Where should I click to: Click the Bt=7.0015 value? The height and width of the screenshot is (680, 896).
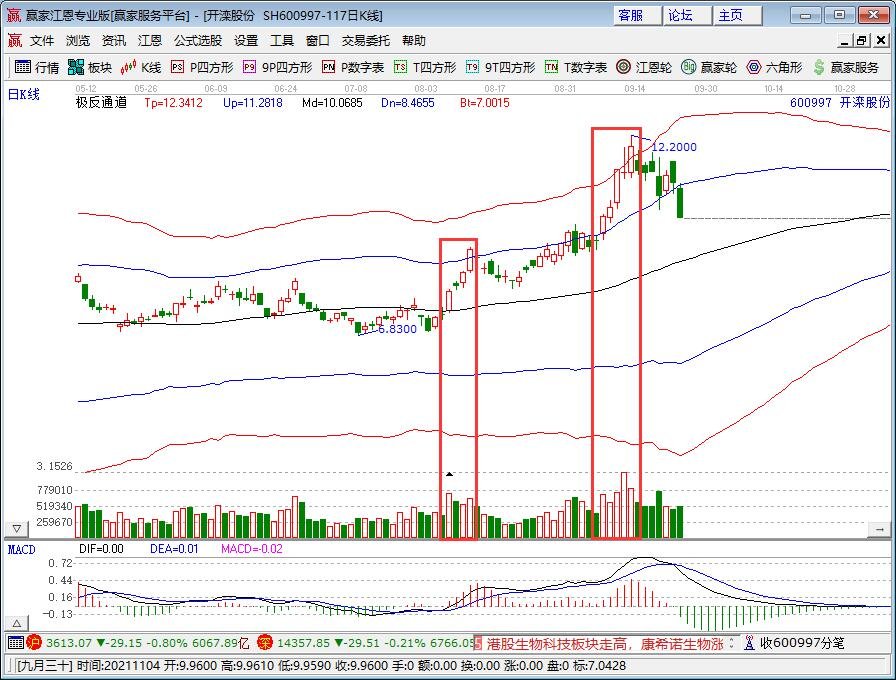coord(485,103)
